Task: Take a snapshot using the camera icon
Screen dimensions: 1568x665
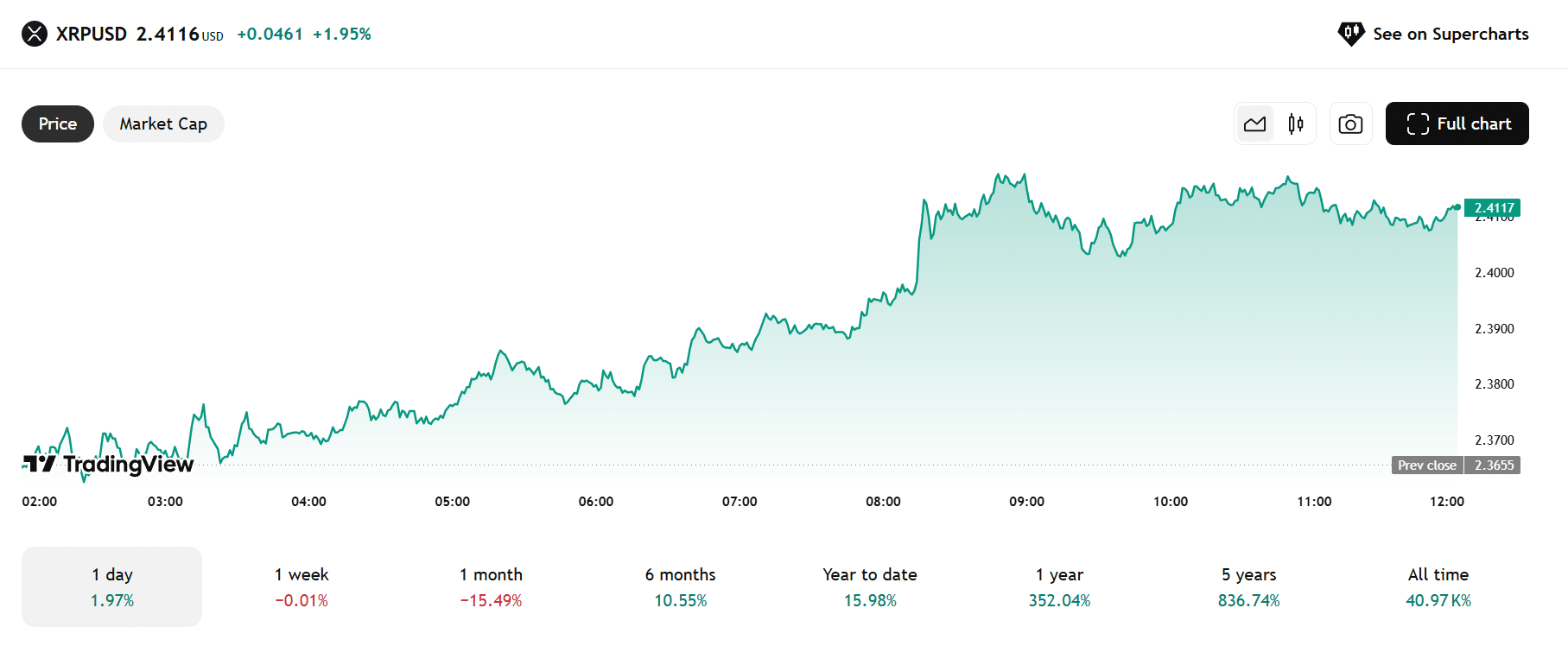Action: (x=1350, y=123)
